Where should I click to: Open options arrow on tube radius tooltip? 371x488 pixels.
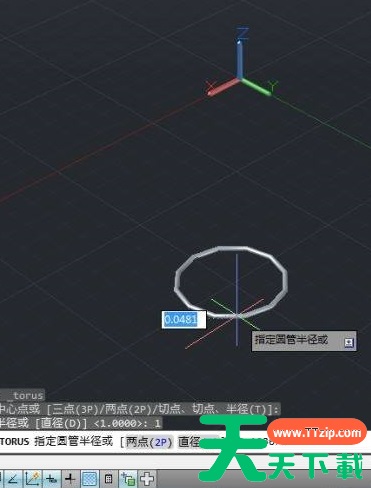pyautogui.click(x=349, y=342)
